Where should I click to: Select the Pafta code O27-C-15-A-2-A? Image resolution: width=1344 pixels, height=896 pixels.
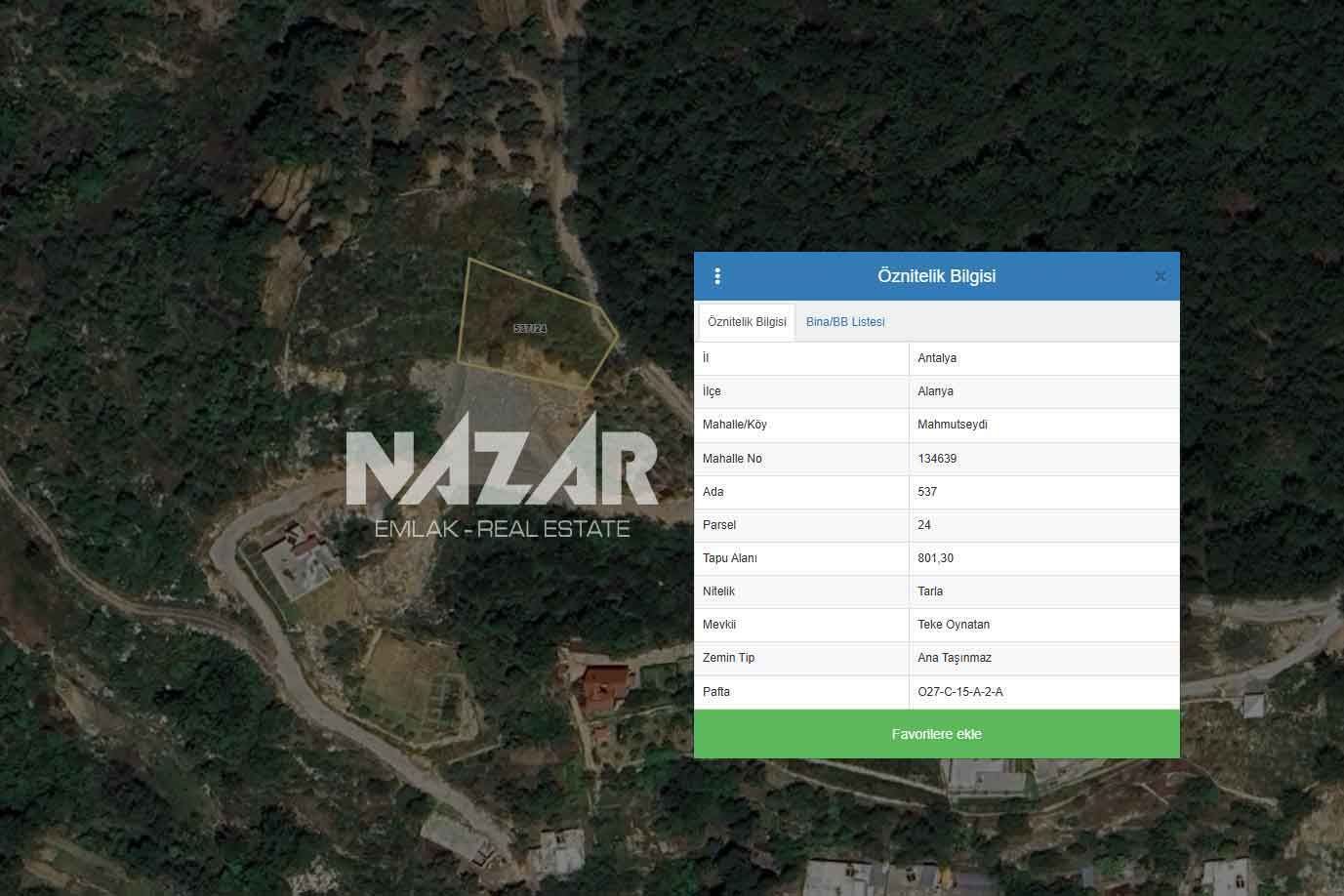click(x=960, y=692)
